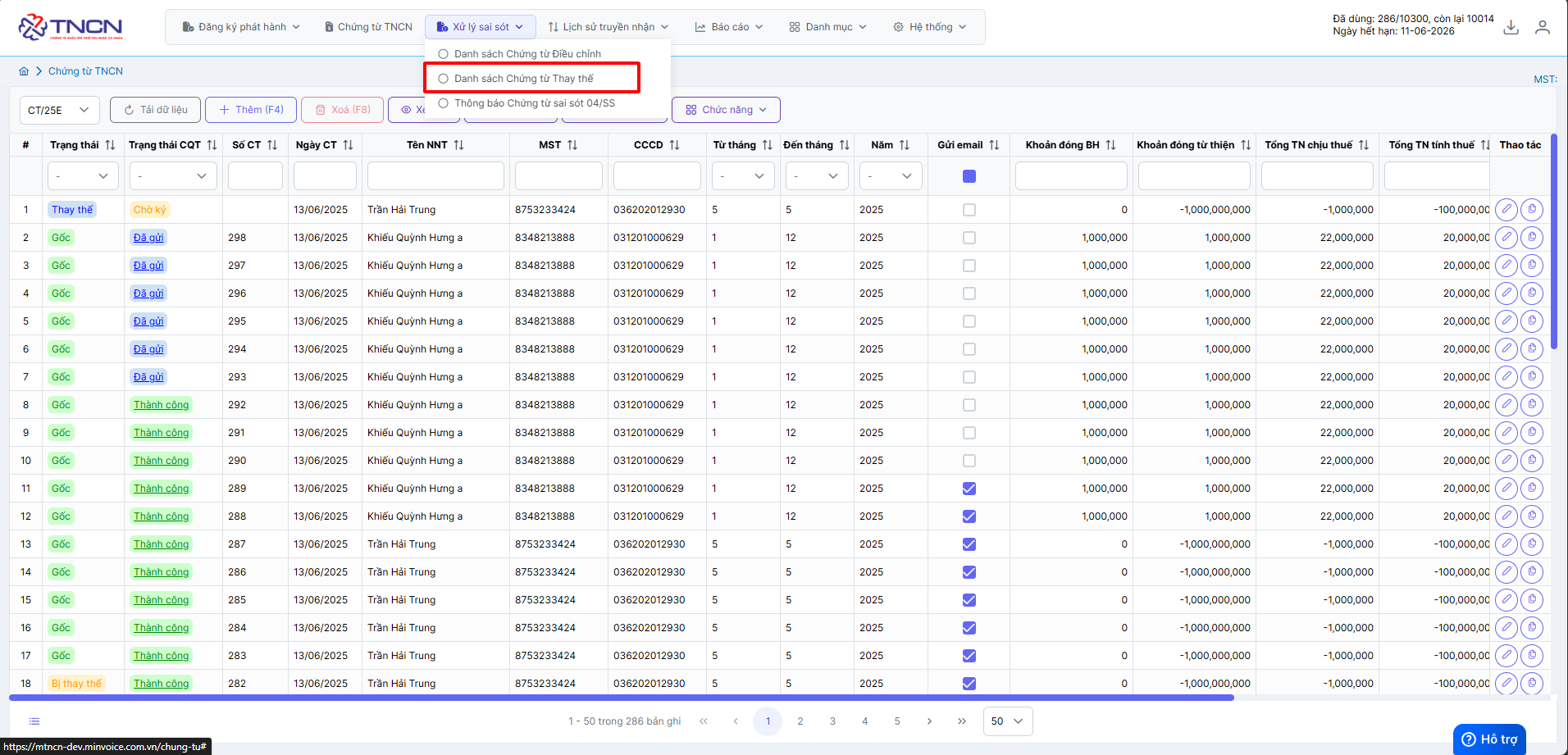Toggle Gửi email header filter checkbox
The image size is (1568, 755).
point(969,176)
